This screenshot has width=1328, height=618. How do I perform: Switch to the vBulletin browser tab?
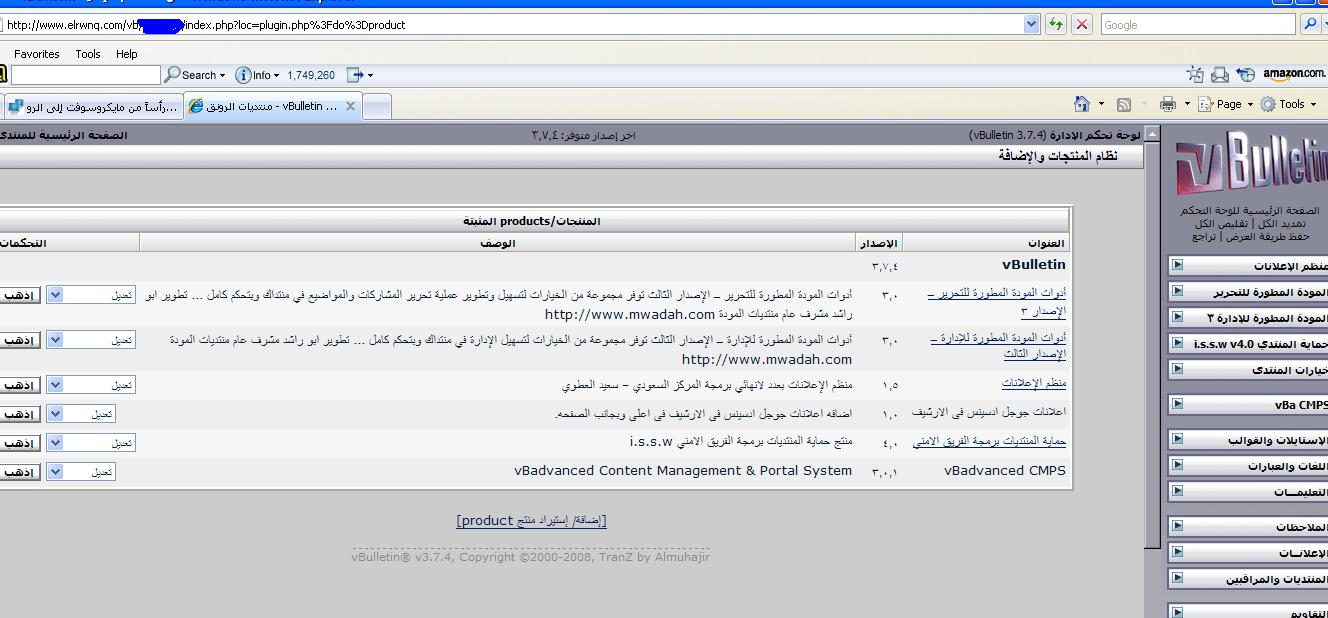tap(272, 106)
